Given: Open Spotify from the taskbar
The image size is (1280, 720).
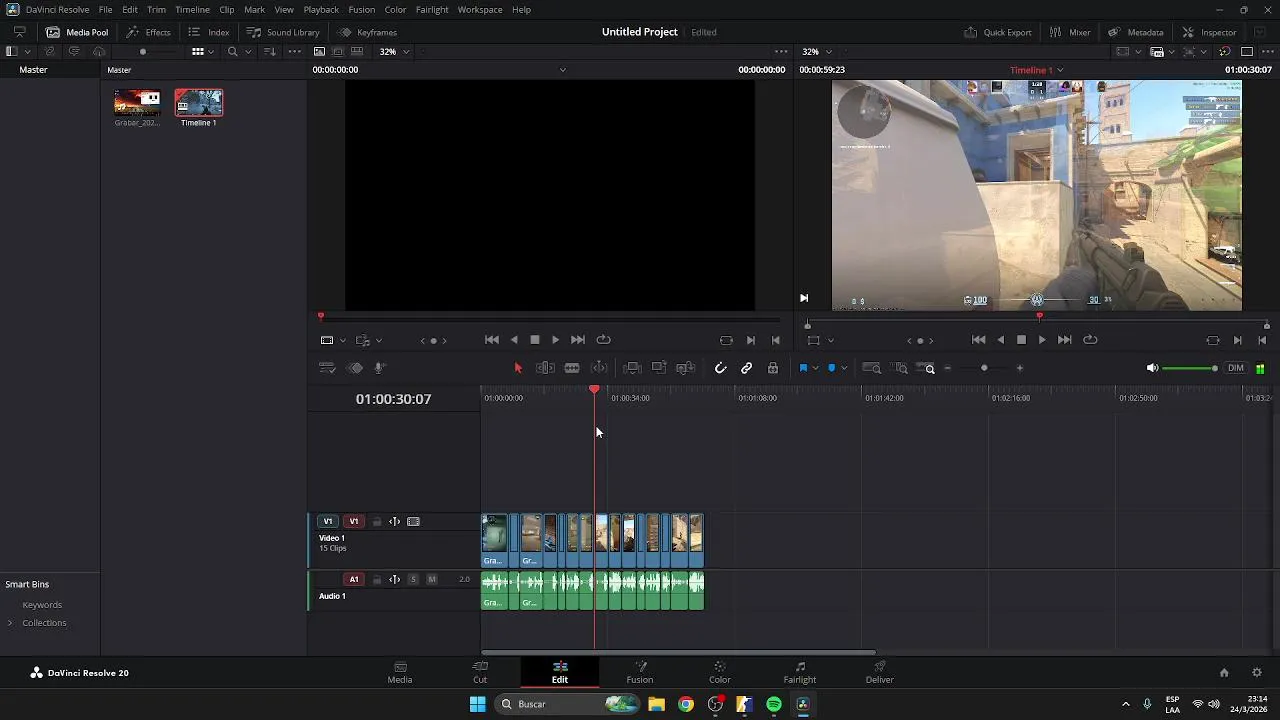Looking at the screenshot, I should click(774, 704).
